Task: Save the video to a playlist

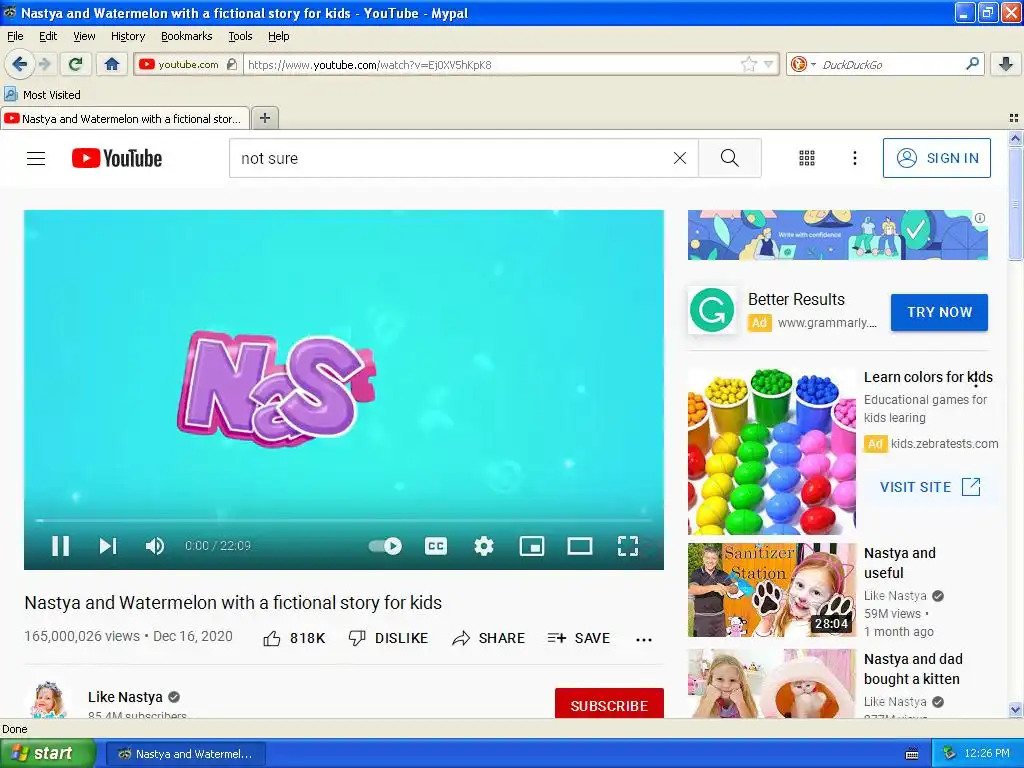Action: pyautogui.click(x=579, y=638)
